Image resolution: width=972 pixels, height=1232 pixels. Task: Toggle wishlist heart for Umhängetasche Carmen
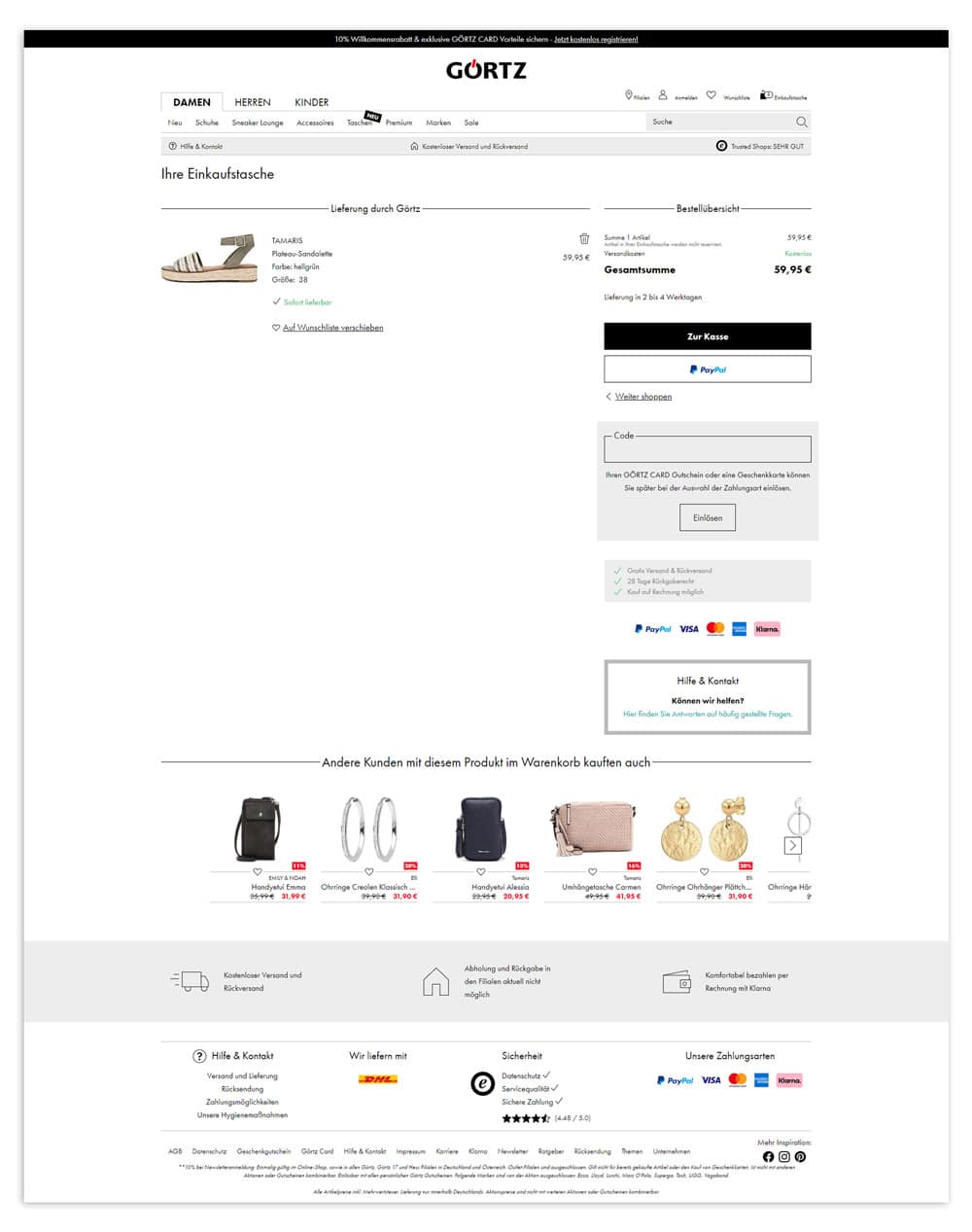(592, 871)
